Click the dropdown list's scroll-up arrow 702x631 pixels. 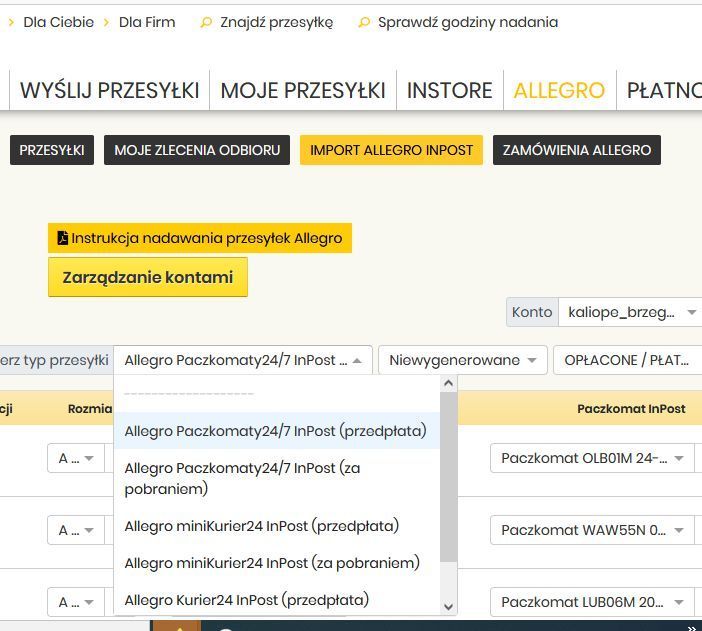coord(448,384)
